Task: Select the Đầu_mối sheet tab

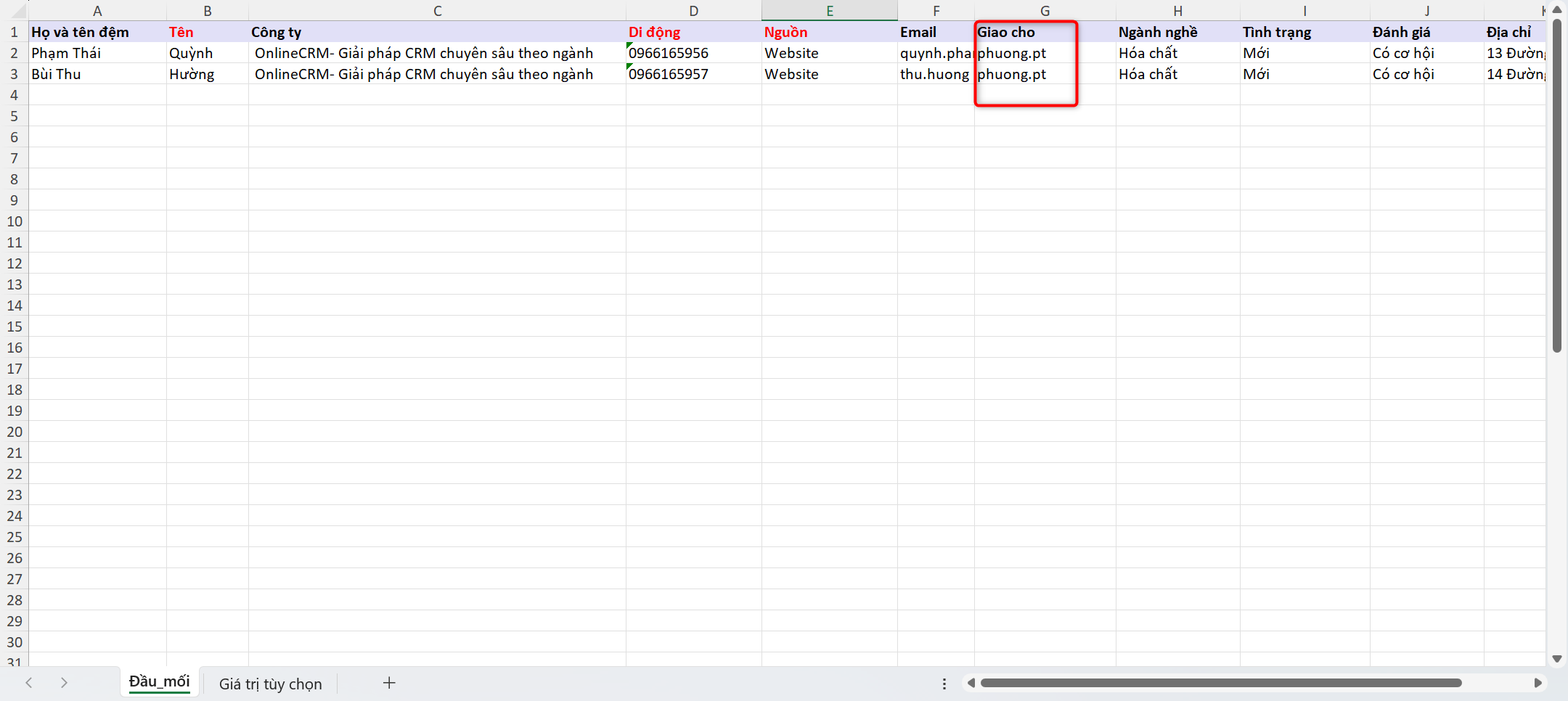Action: coord(159,682)
